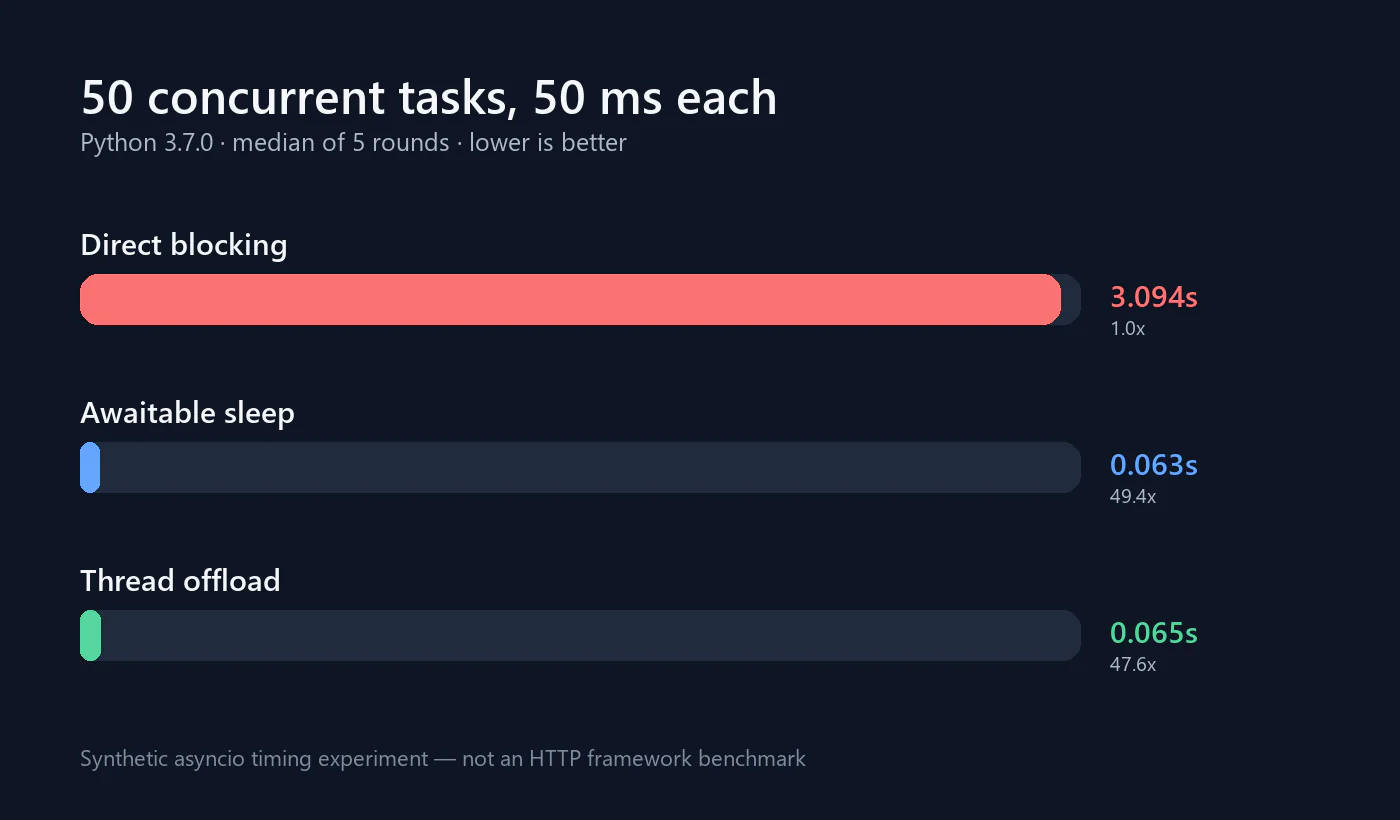The image size is (1400, 820).
Task: Click the "50 concurrent tasks, 50 ms each" title
Action: [x=429, y=98]
